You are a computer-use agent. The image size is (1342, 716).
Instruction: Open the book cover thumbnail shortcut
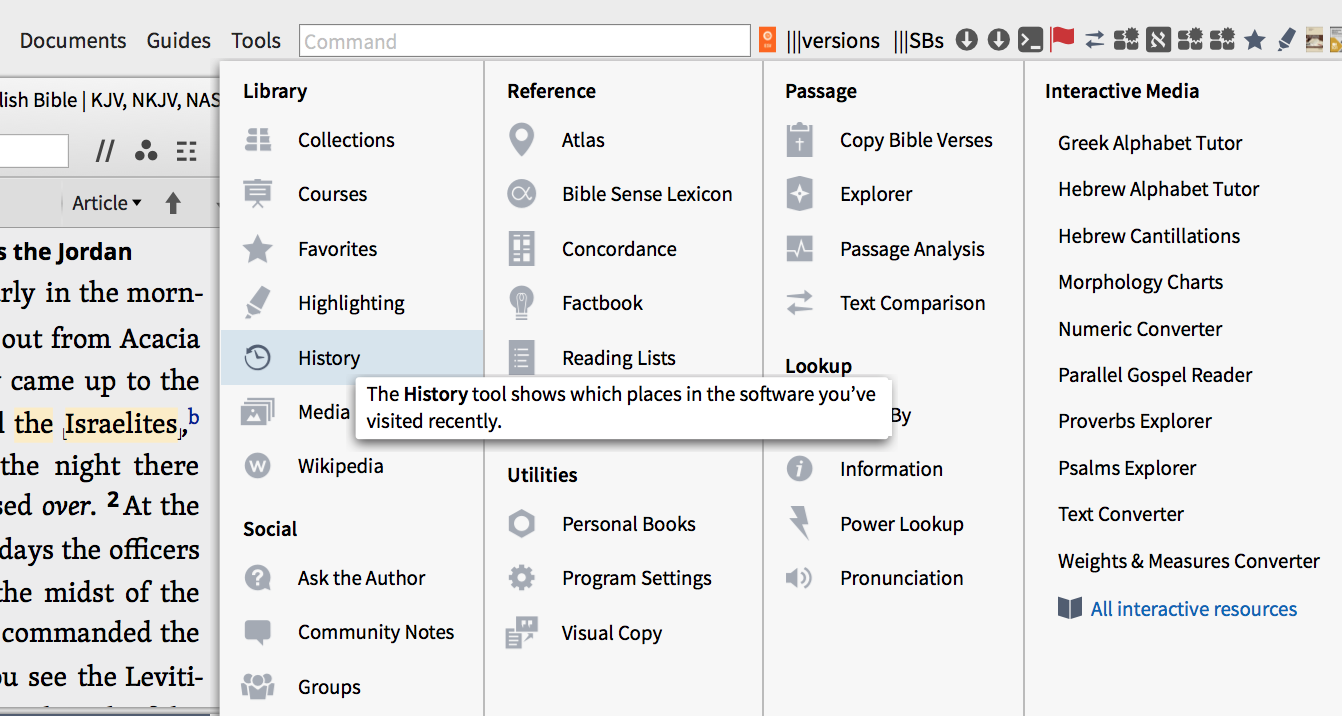point(1315,40)
